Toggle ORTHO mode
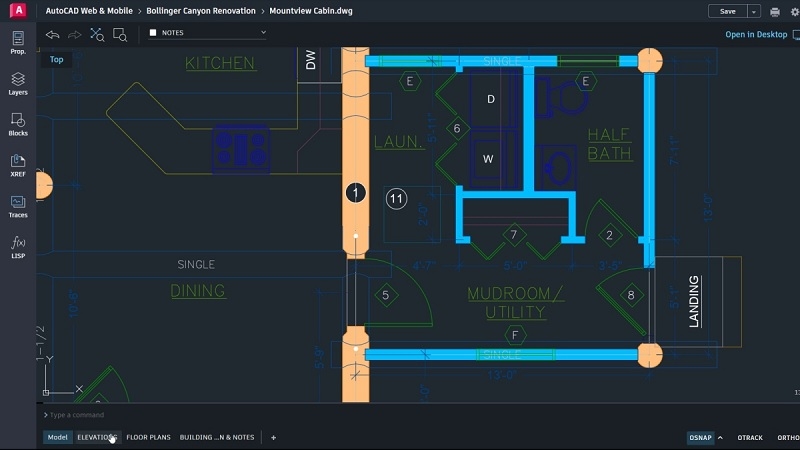 tap(788, 437)
